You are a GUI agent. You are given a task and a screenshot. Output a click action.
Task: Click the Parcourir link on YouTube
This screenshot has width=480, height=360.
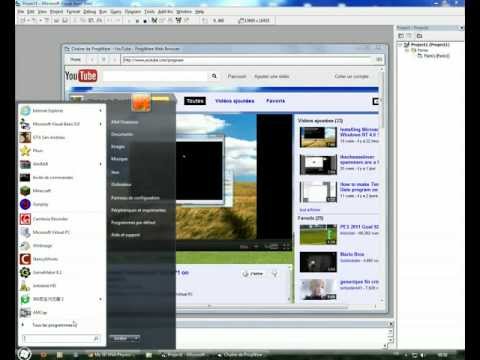point(237,76)
